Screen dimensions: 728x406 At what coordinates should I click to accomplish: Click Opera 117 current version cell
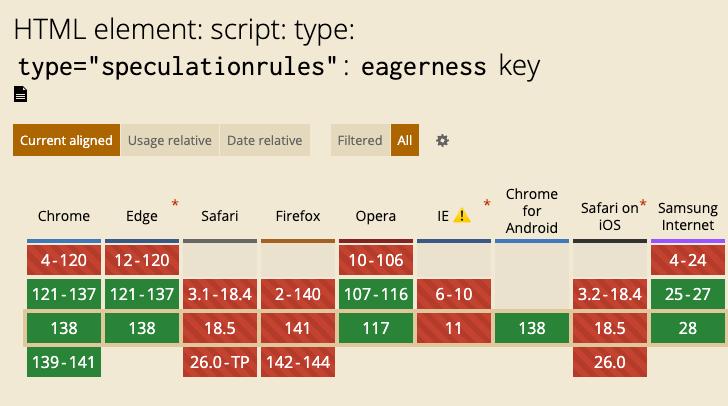point(376,328)
